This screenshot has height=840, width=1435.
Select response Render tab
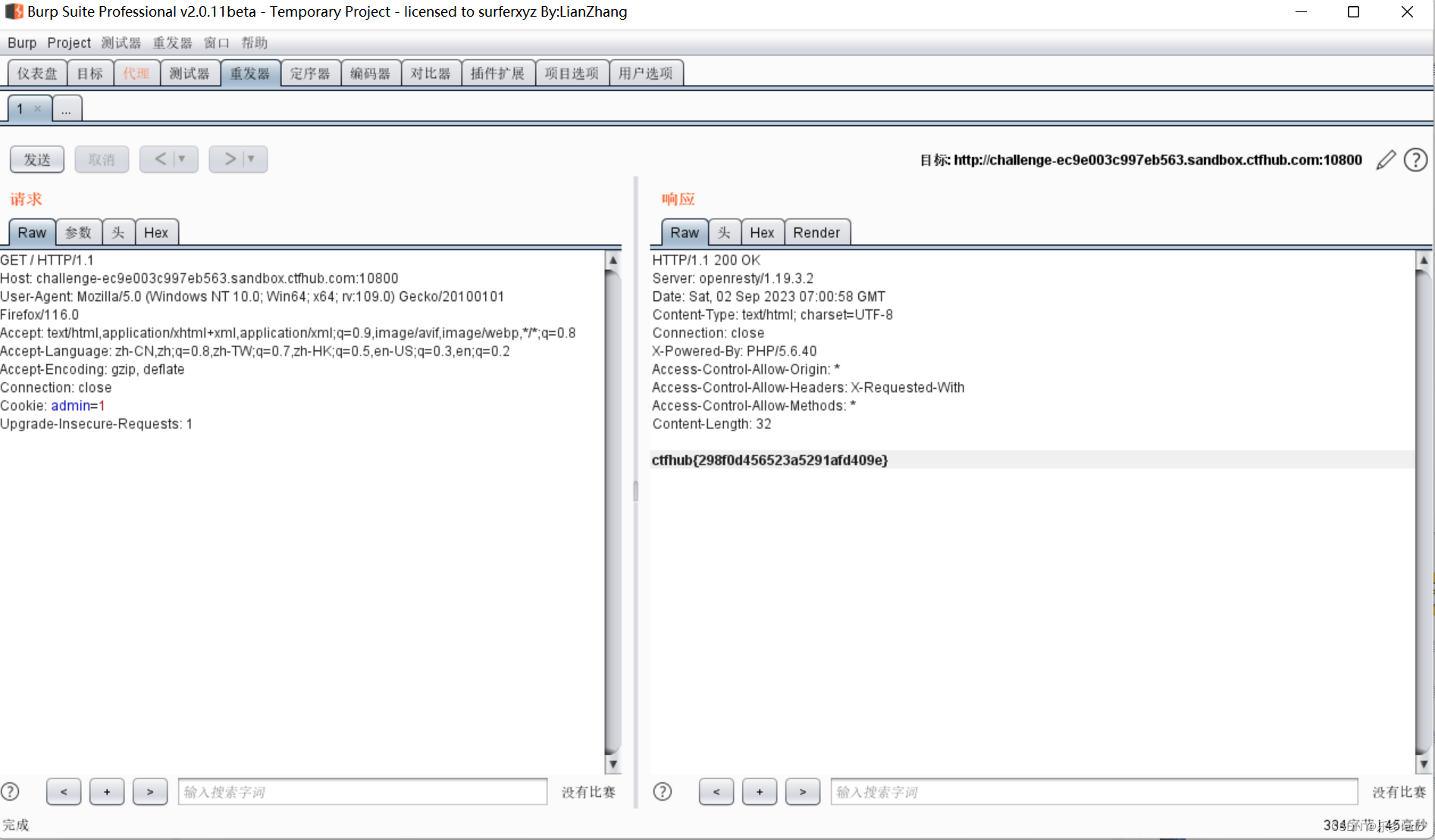click(817, 233)
